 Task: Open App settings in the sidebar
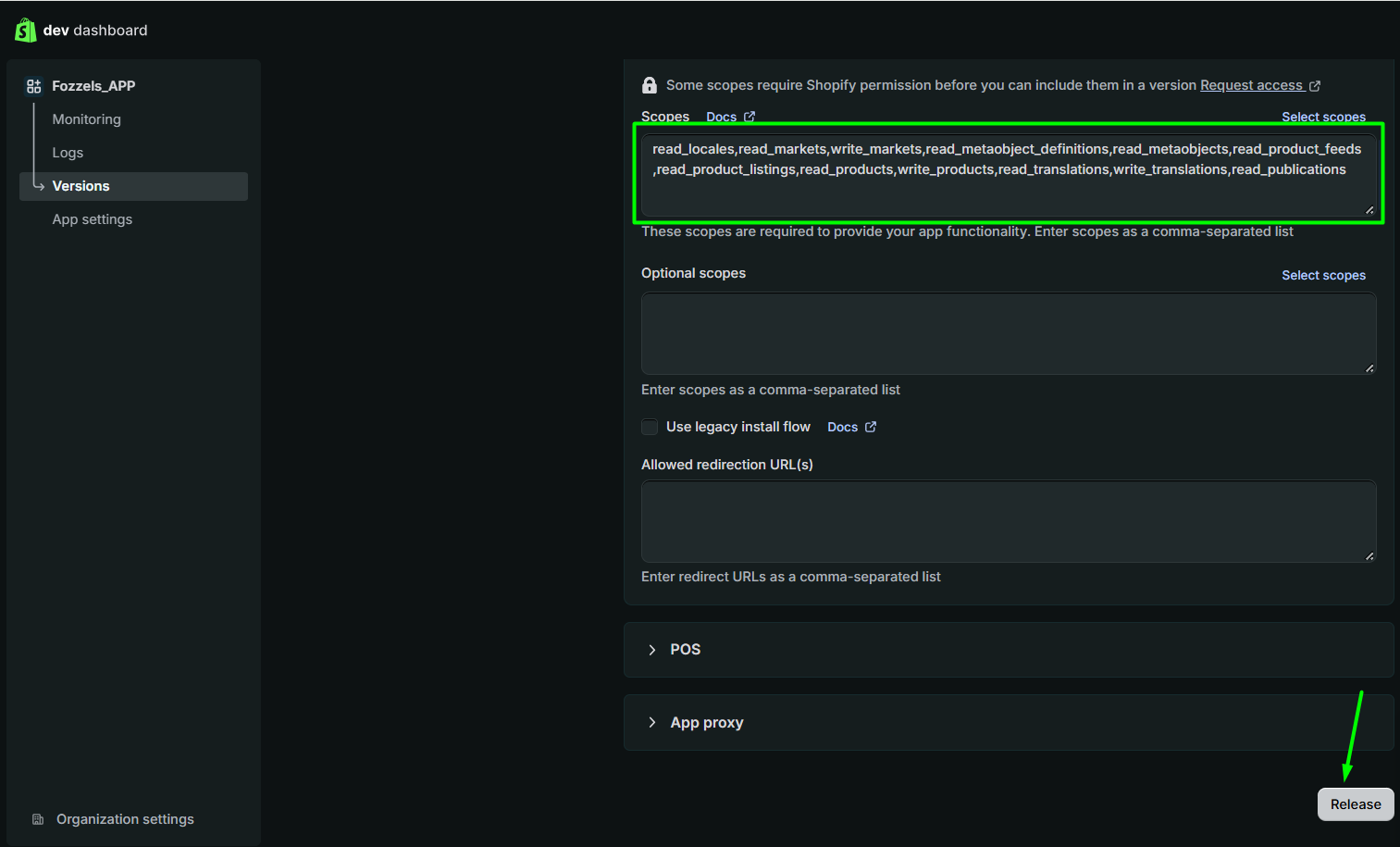click(93, 219)
